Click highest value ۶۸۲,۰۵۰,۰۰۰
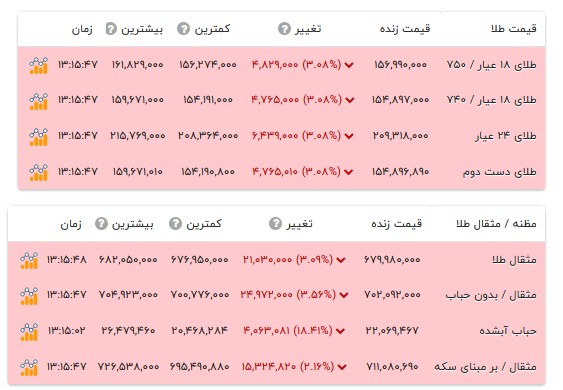563x390 pixels. 128,259
